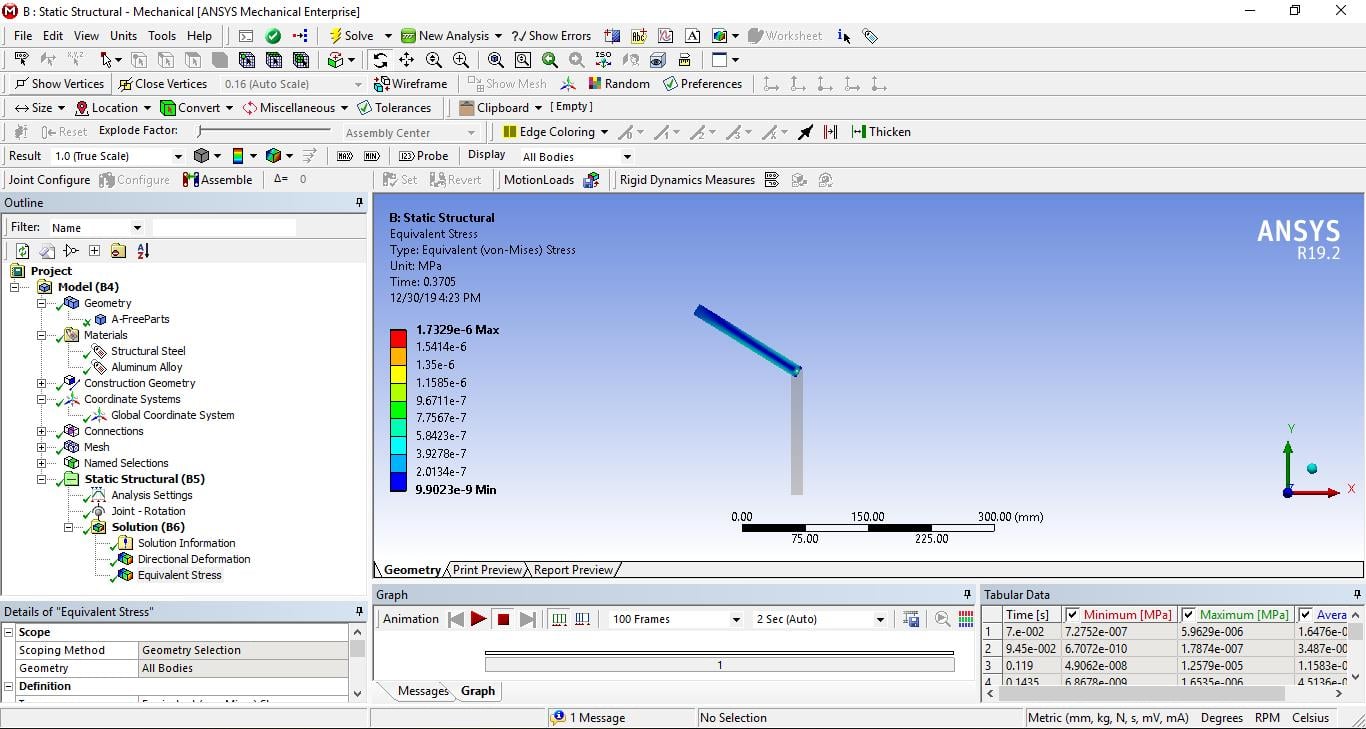The image size is (1366, 729).
Task: Click the New Analysis icon
Action: tap(408, 36)
